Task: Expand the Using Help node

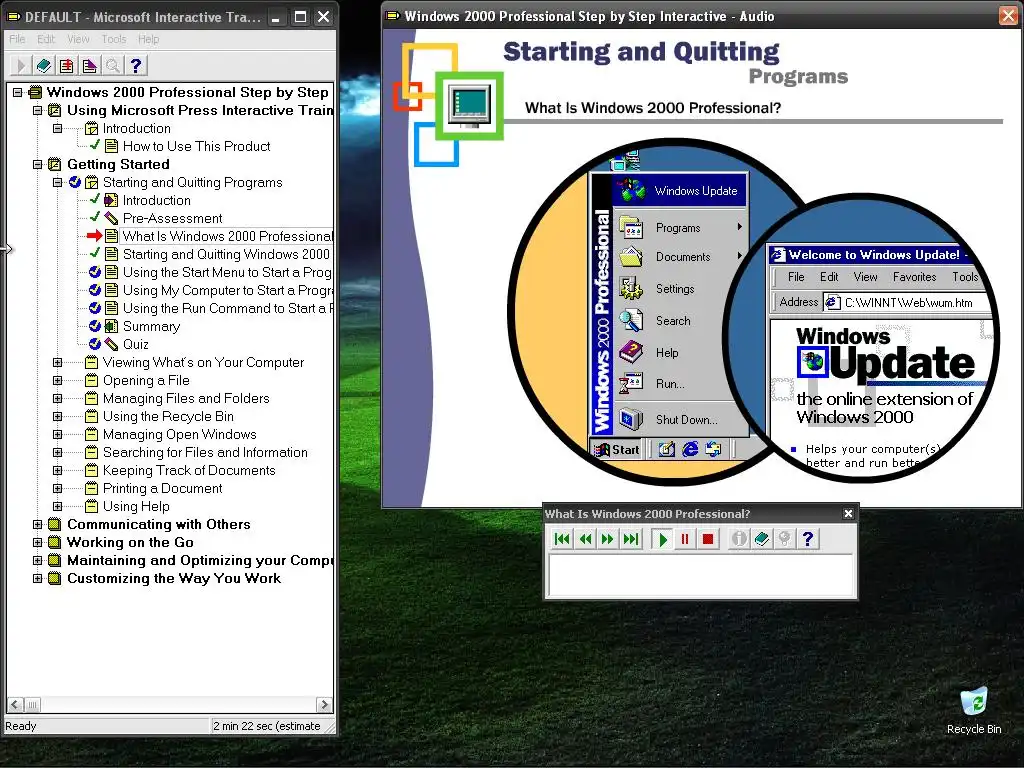Action: coord(57,505)
